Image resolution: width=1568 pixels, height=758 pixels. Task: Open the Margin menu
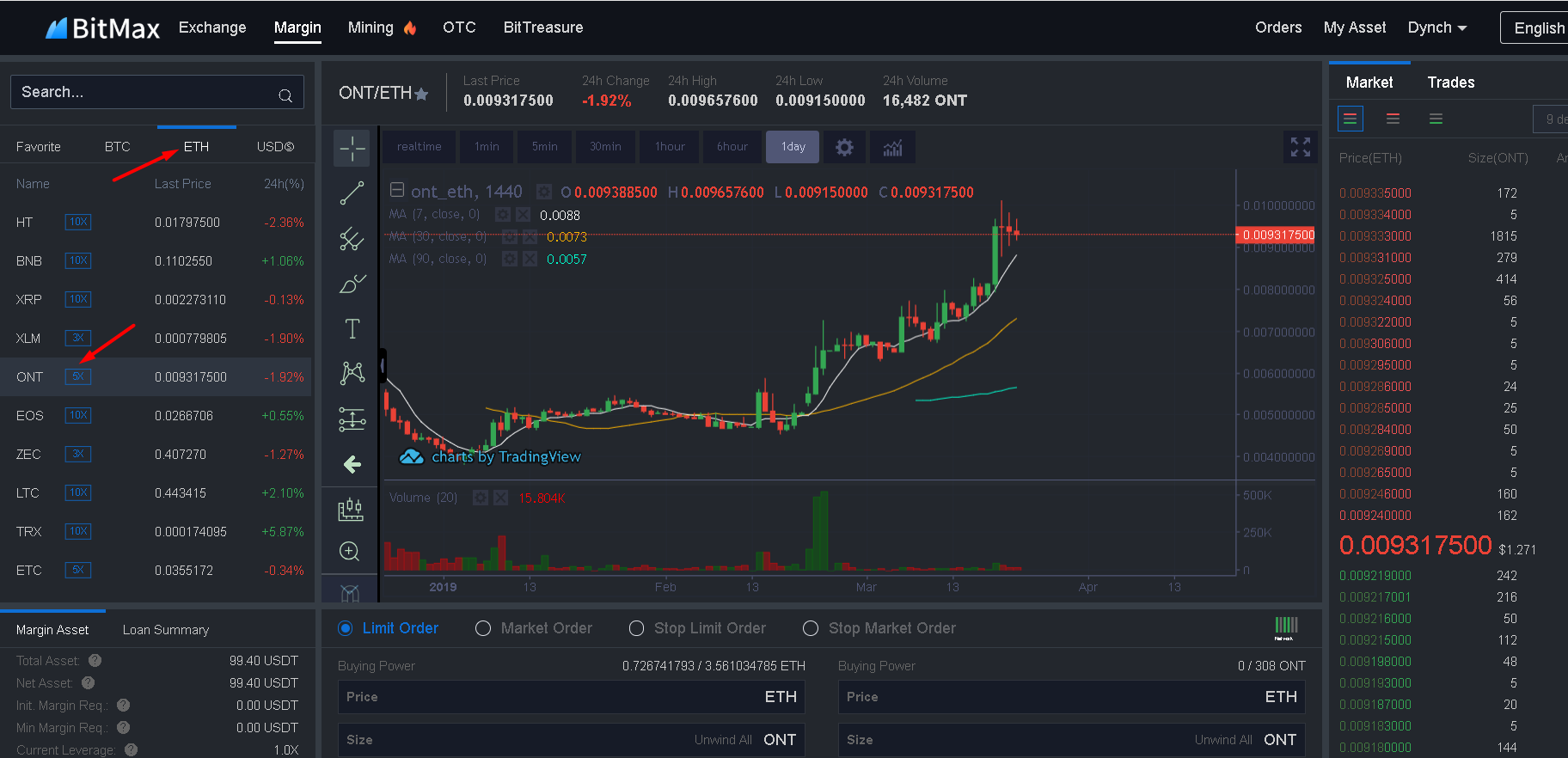(297, 28)
